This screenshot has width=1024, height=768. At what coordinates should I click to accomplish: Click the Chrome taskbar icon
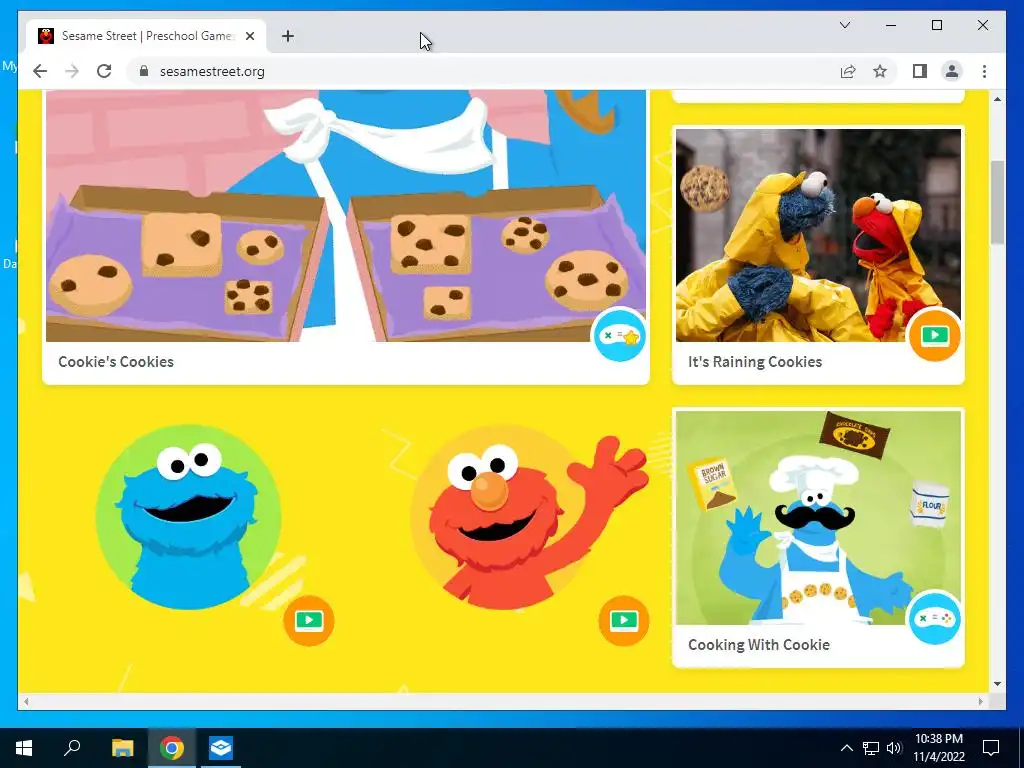(x=172, y=748)
